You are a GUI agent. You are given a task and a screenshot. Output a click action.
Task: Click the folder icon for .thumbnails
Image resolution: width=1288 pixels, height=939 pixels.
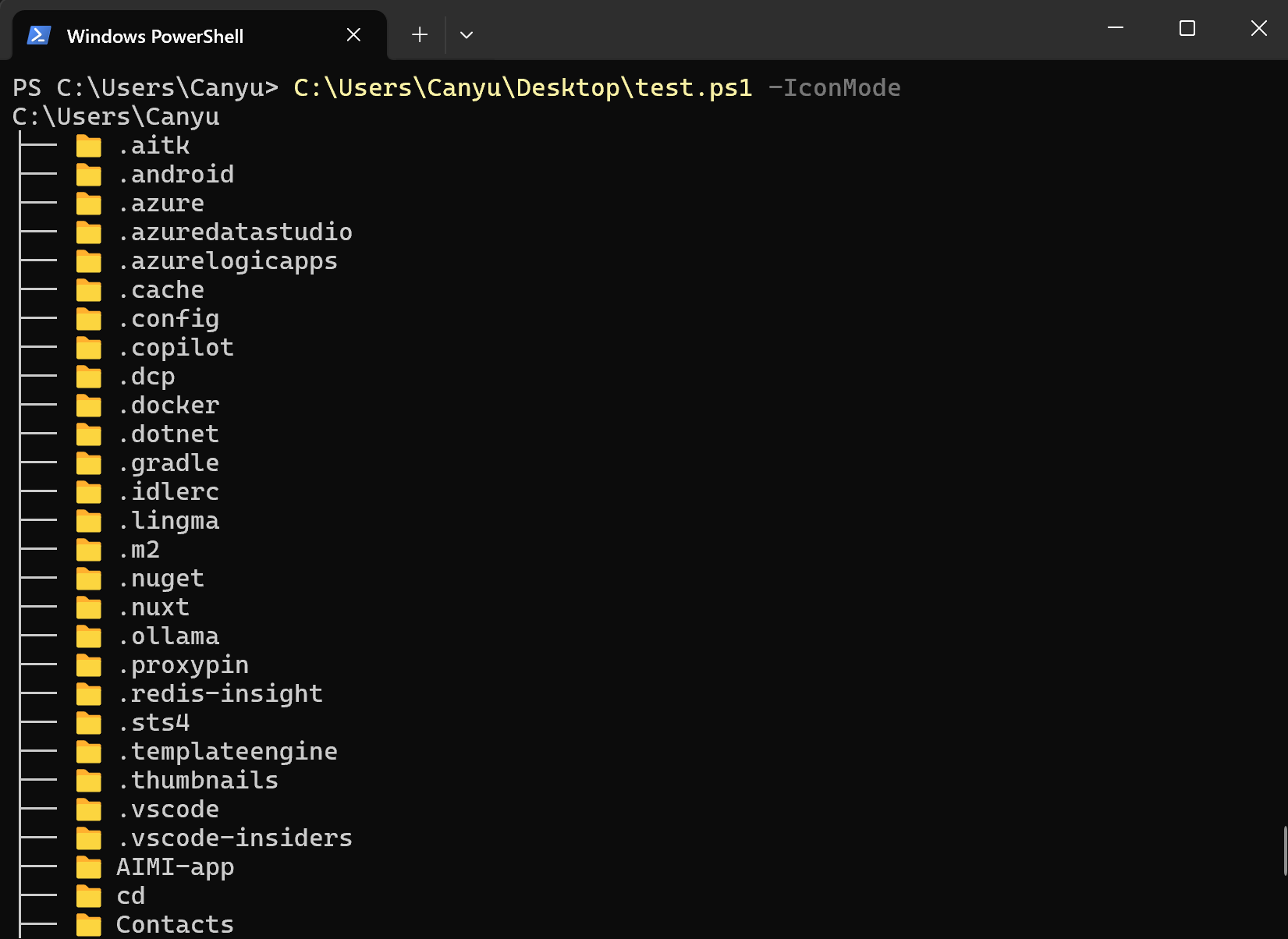tap(89, 781)
